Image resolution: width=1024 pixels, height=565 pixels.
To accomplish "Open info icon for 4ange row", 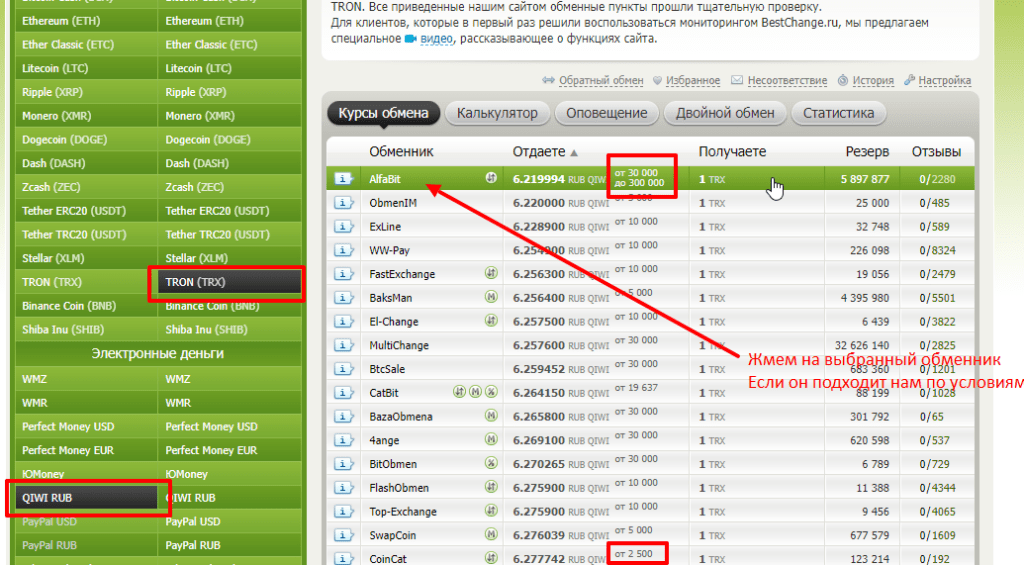I will click(344, 440).
